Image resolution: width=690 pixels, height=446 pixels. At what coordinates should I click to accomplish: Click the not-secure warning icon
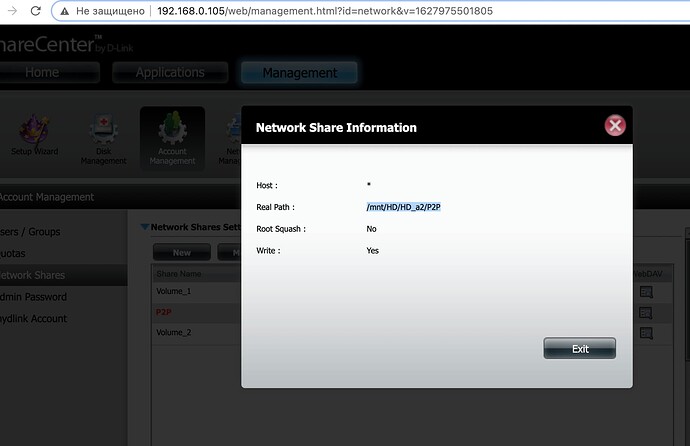click(x=65, y=11)
